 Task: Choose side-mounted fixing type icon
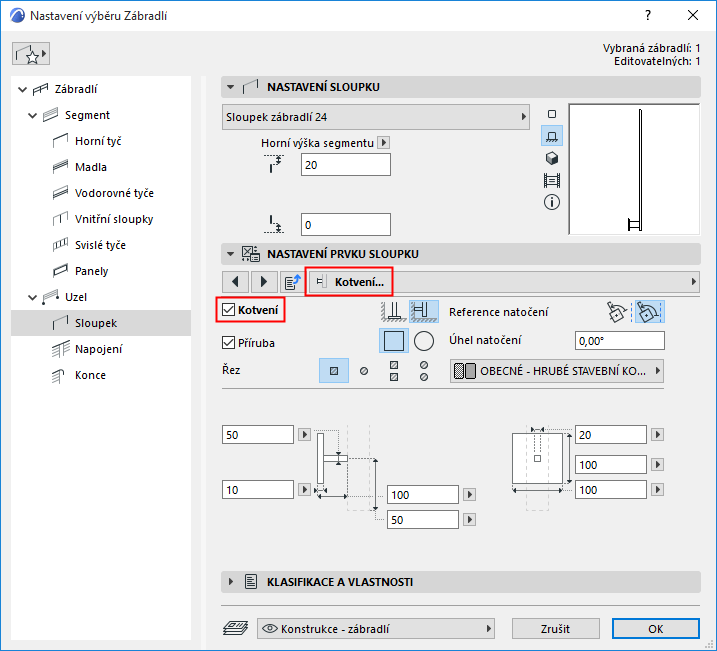tap(424, 312)
